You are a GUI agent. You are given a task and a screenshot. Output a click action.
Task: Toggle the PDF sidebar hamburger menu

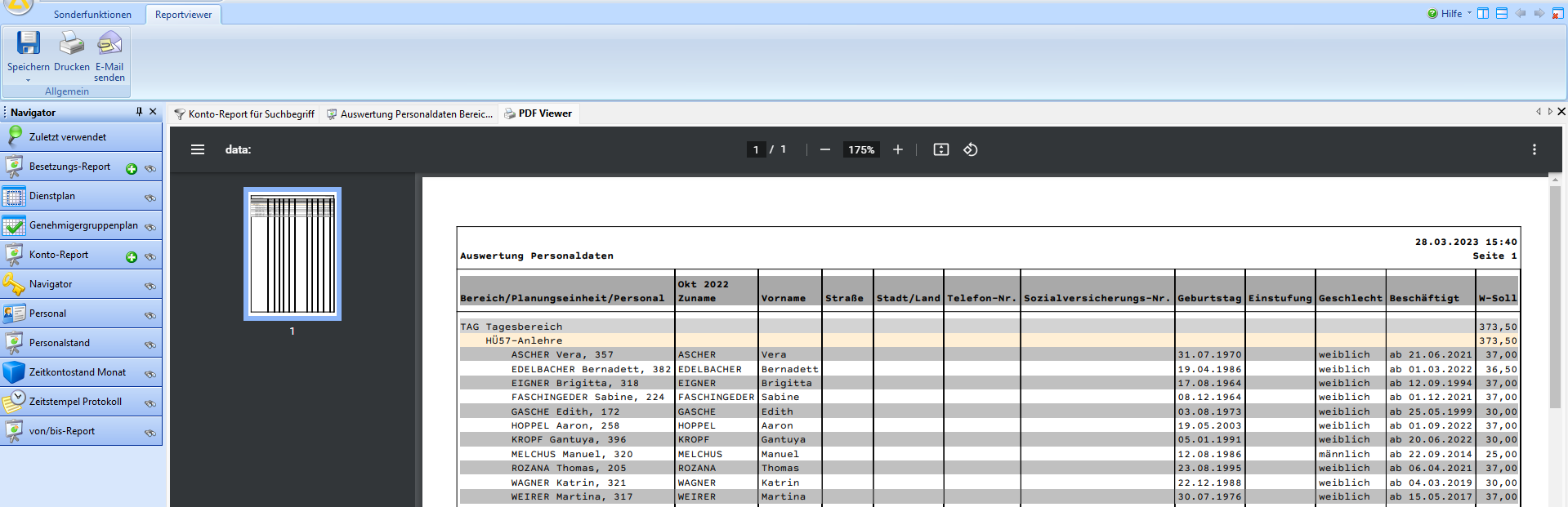pos(198,149)
